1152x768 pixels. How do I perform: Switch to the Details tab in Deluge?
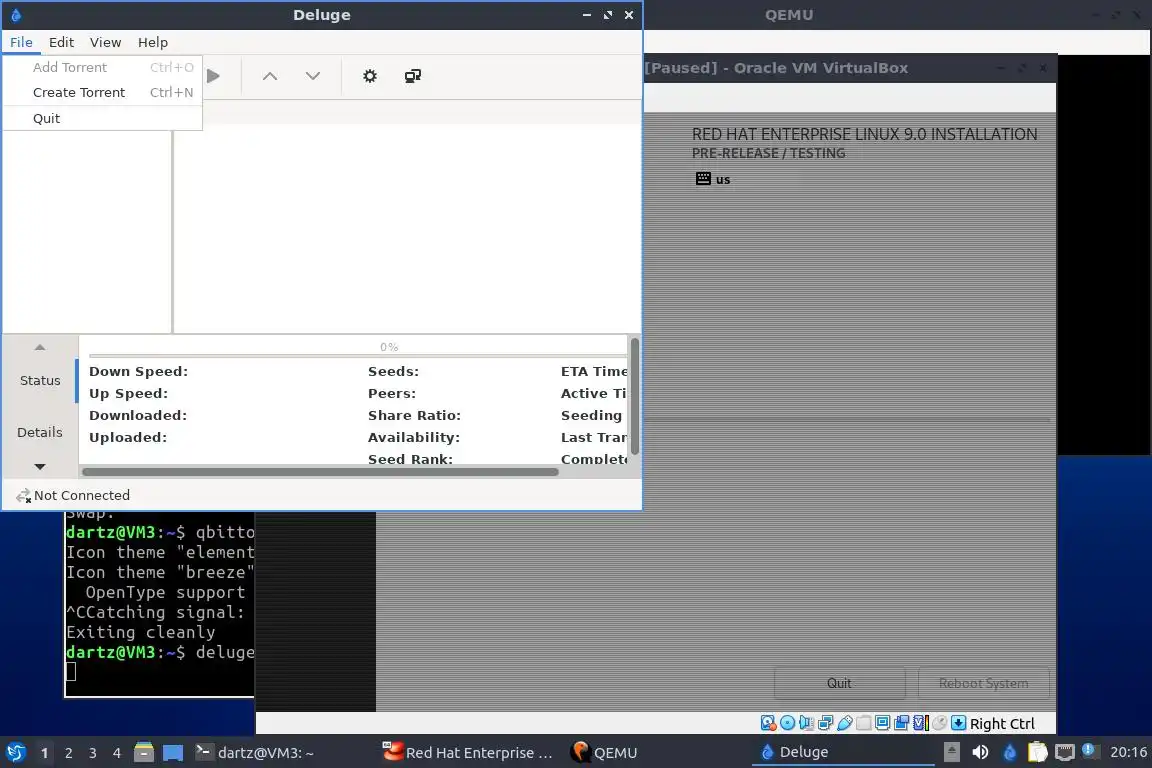(40, 432)
